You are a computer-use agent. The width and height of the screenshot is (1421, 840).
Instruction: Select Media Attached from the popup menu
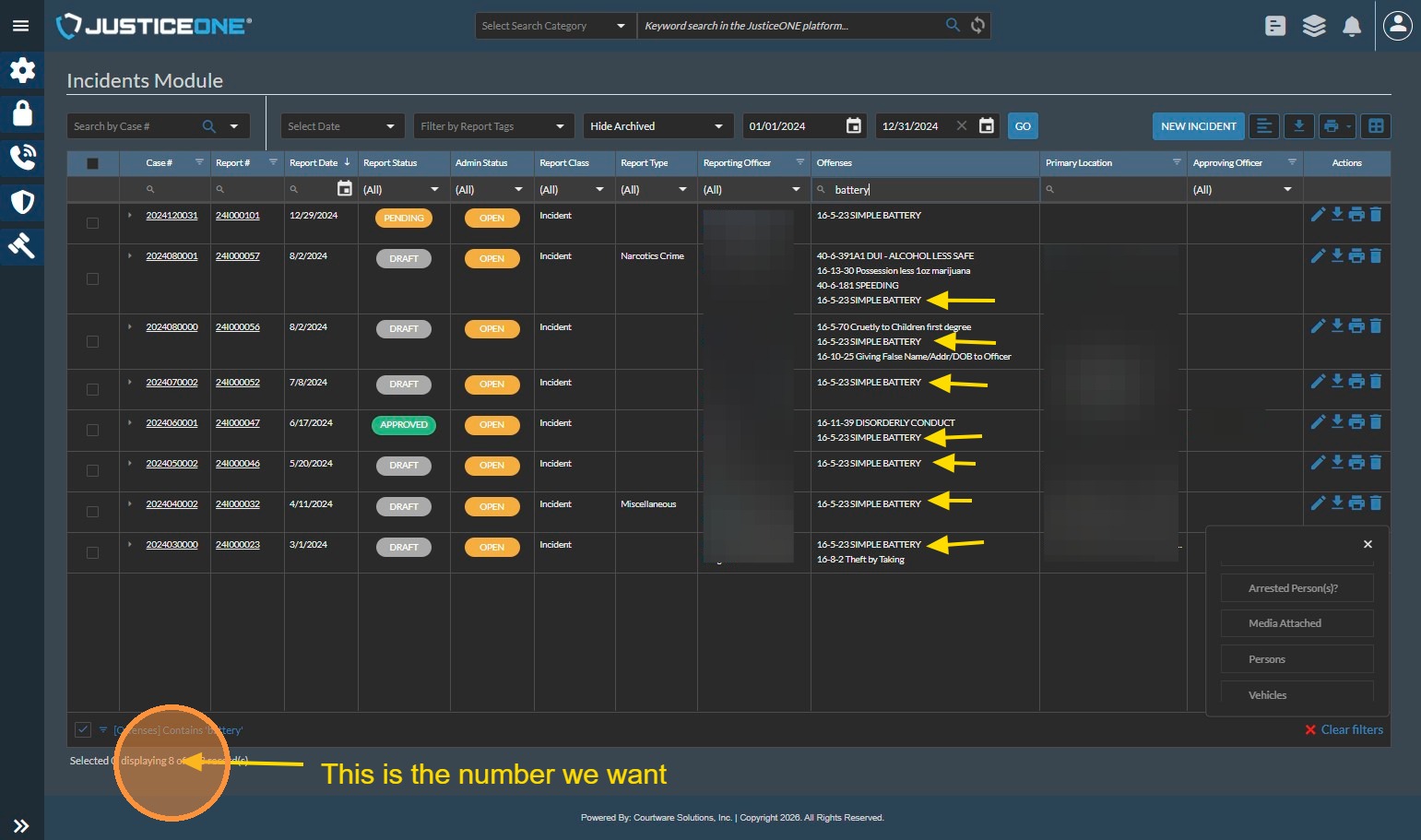[x=1297, y=623]
